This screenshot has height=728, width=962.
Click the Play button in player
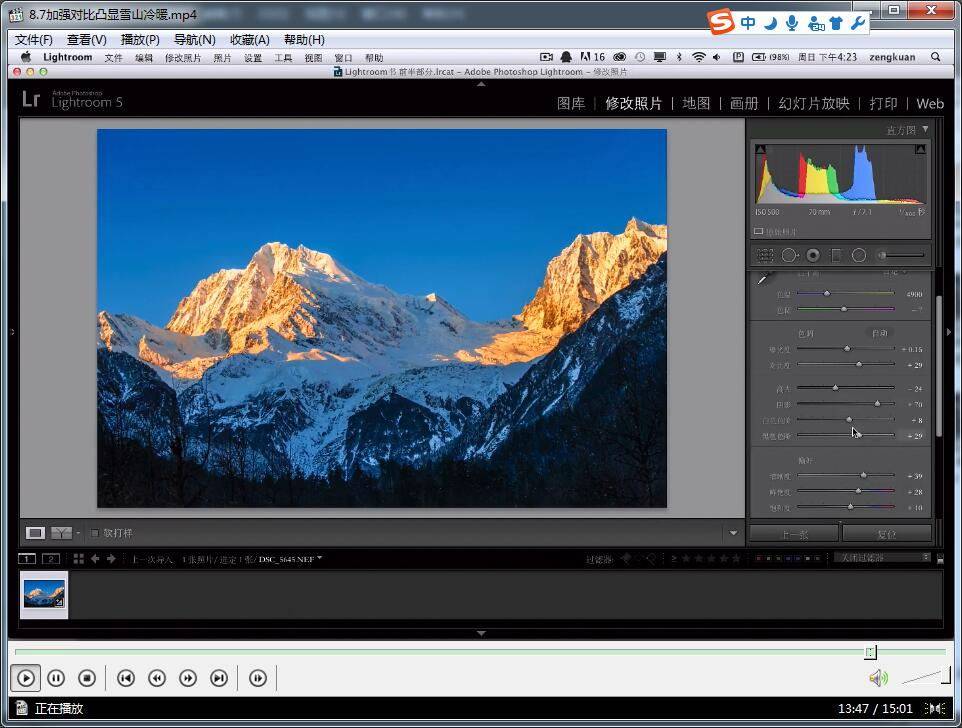pos(26,678)
